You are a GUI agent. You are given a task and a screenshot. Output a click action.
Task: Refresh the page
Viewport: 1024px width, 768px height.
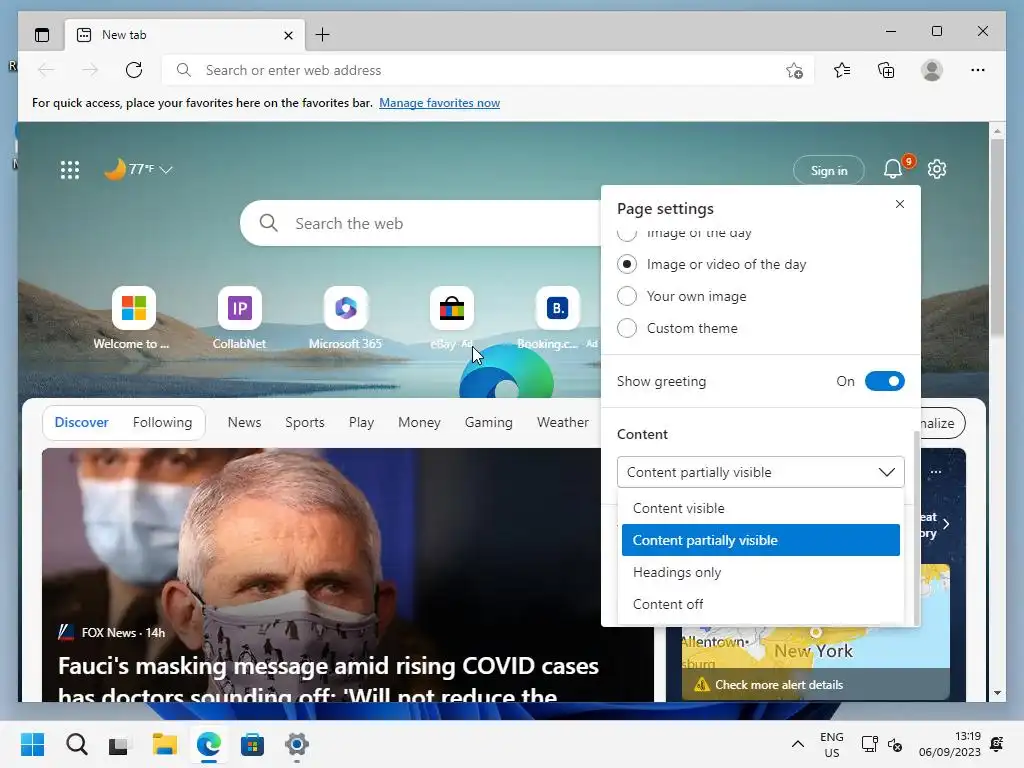tap(134, 70)
